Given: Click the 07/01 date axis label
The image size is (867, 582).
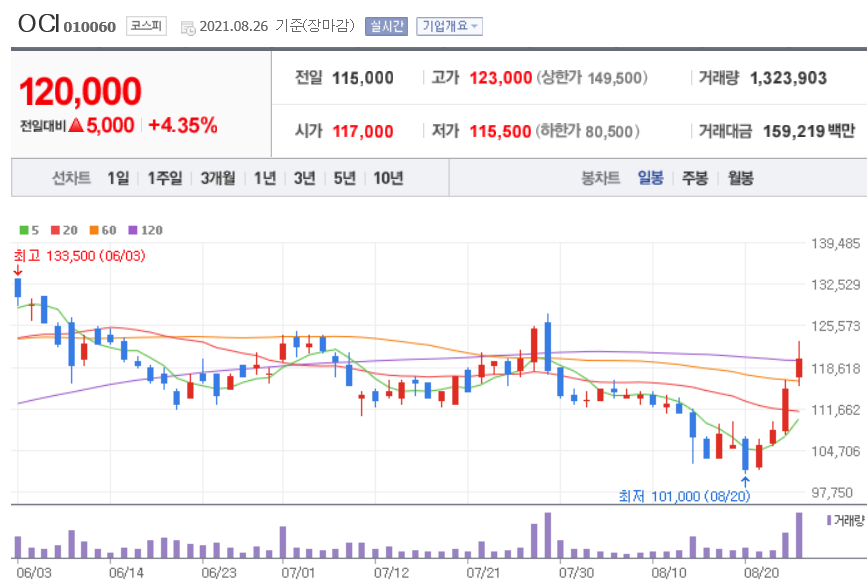Looking at the screenshot, I should (x=298, y=573).
